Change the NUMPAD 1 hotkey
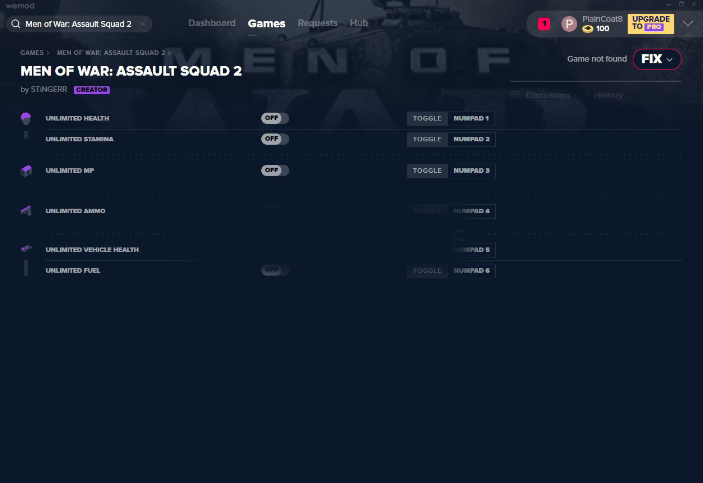This screenshot has height=483, width=703. click(471, 118)
